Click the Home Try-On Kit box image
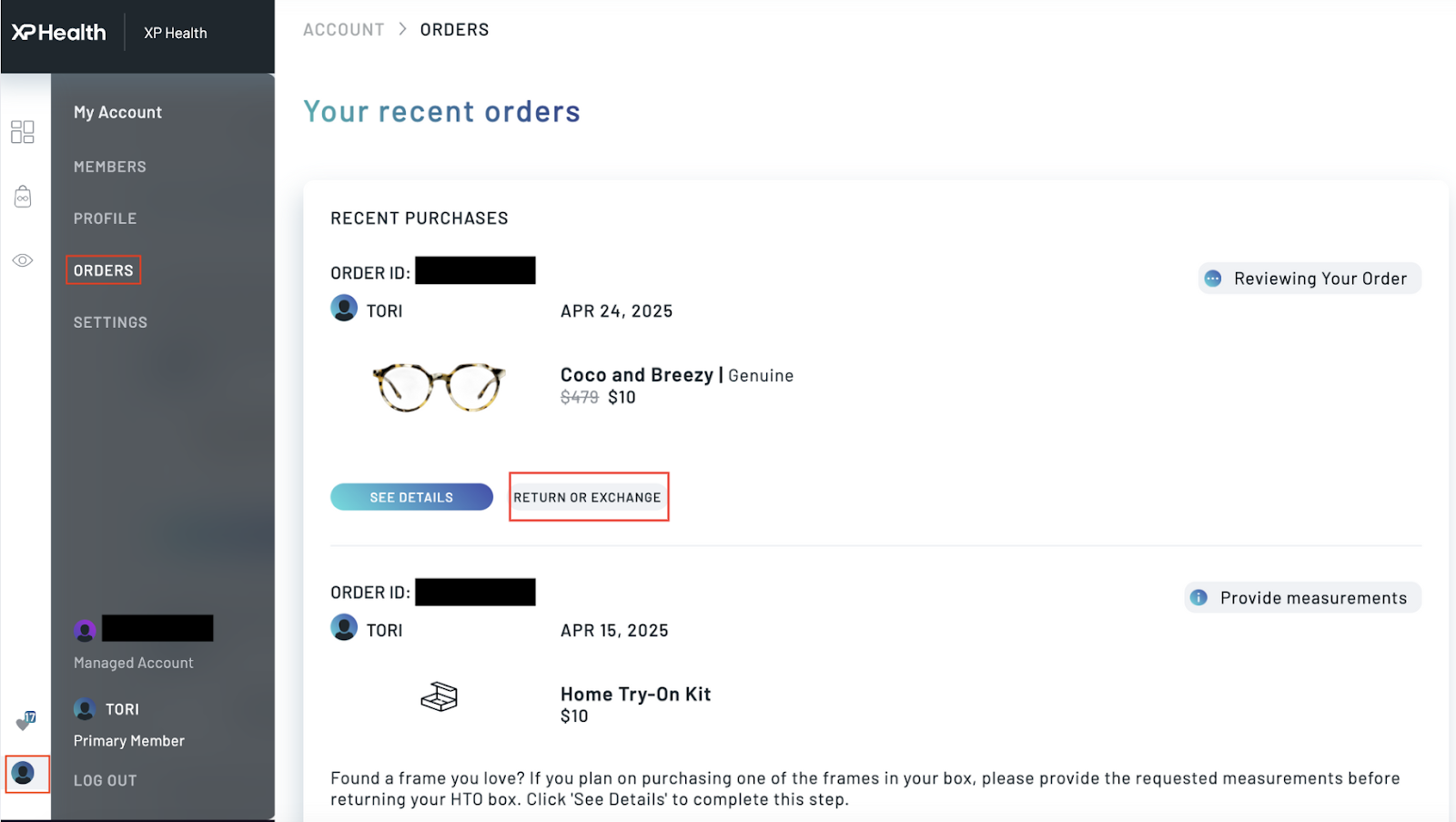Screen dimensions: 1456x822 [439, 697]
